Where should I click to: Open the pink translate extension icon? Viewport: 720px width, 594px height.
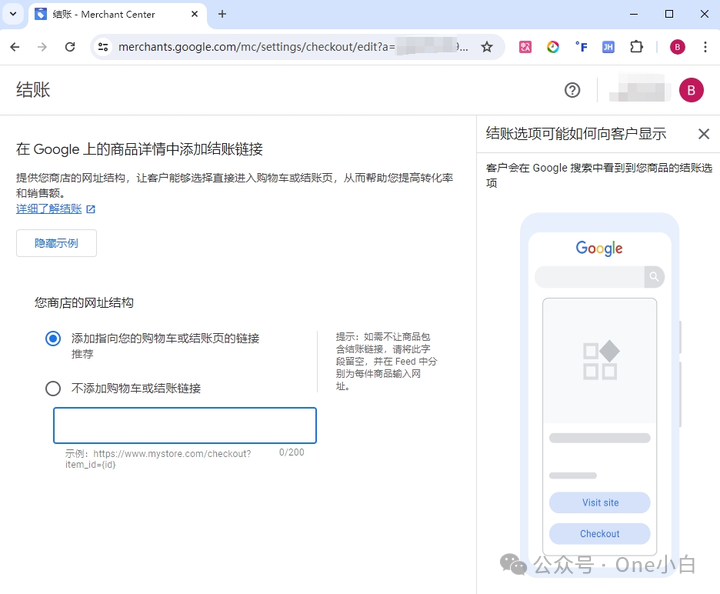click(x=525, y=47)
